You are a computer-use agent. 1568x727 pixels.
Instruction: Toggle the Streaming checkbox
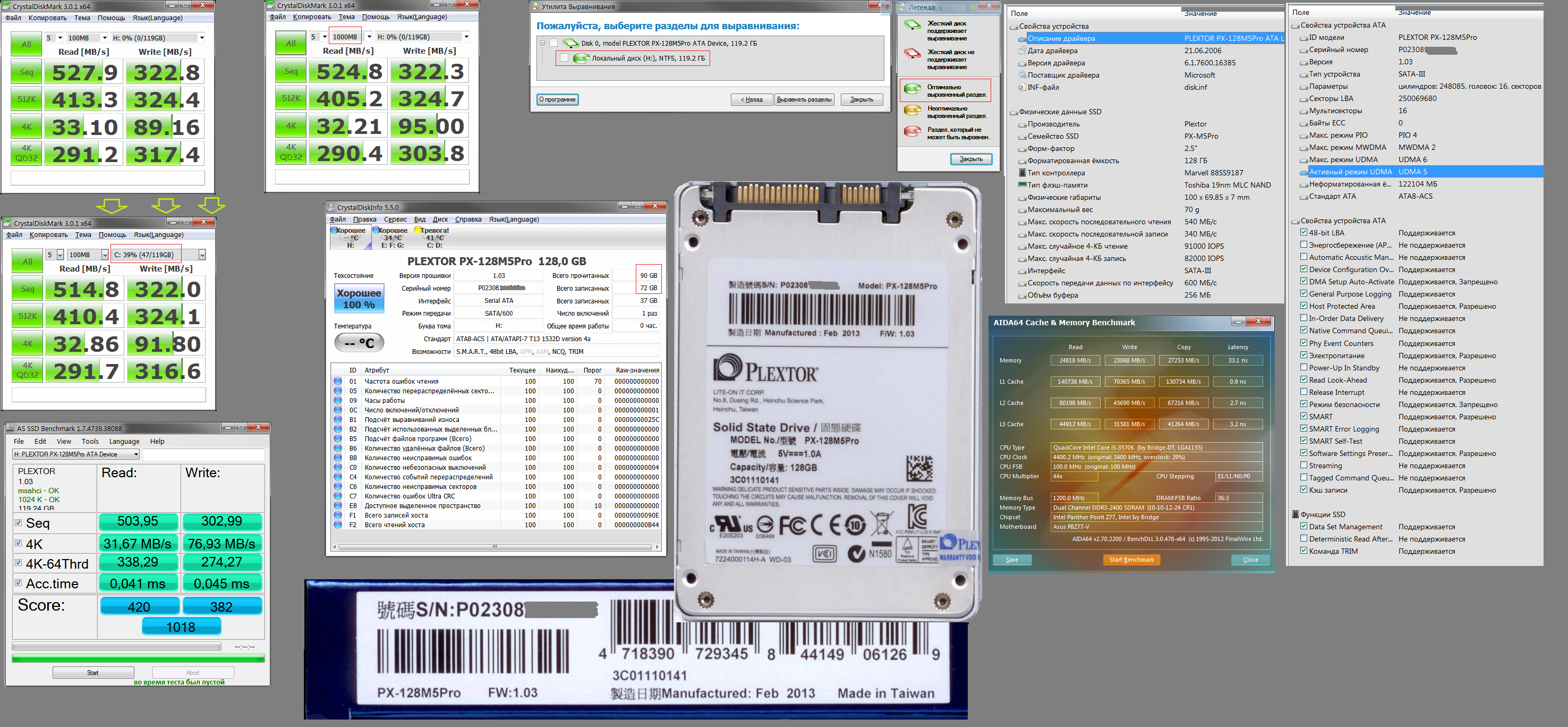click(x=1303, y=464)
